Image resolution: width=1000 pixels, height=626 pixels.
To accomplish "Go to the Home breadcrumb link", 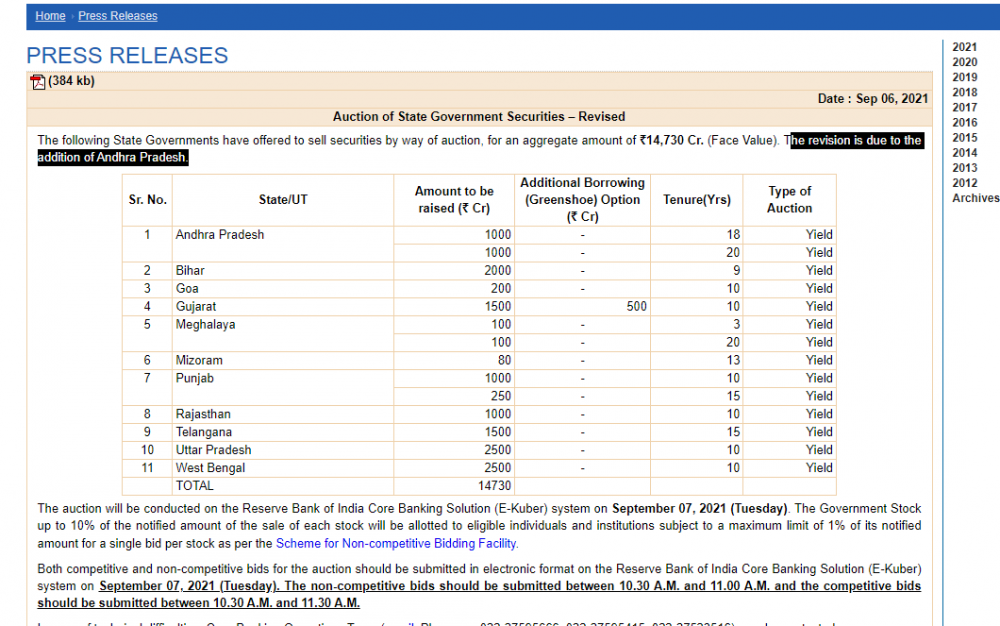I will pos(50,16).
